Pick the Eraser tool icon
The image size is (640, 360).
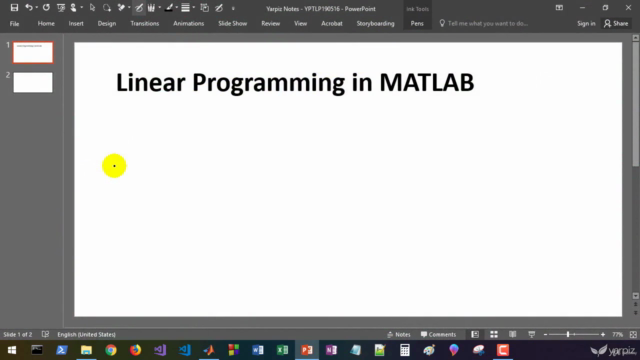(x=121, y=8)
